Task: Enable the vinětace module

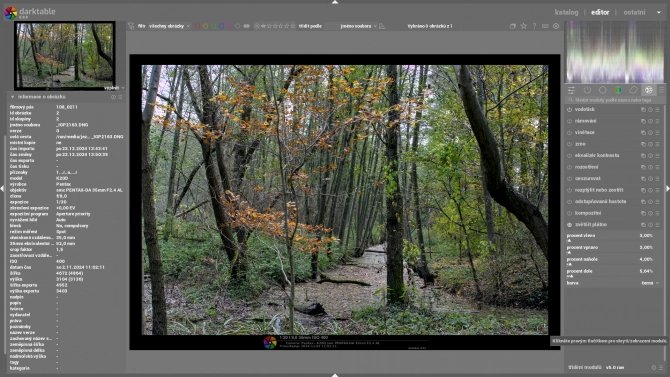Action: click(570, 133)
